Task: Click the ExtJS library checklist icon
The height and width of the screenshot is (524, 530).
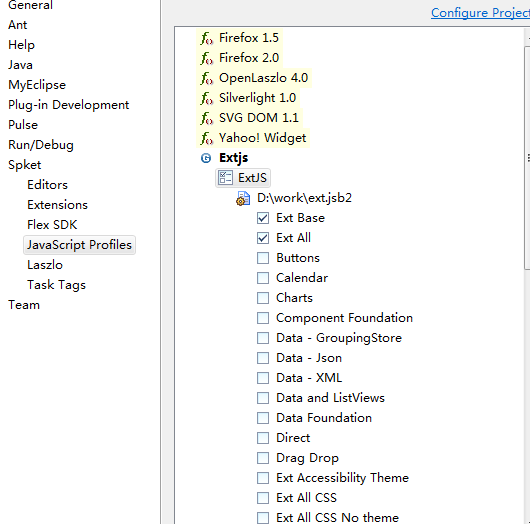Action: [225, 178]
